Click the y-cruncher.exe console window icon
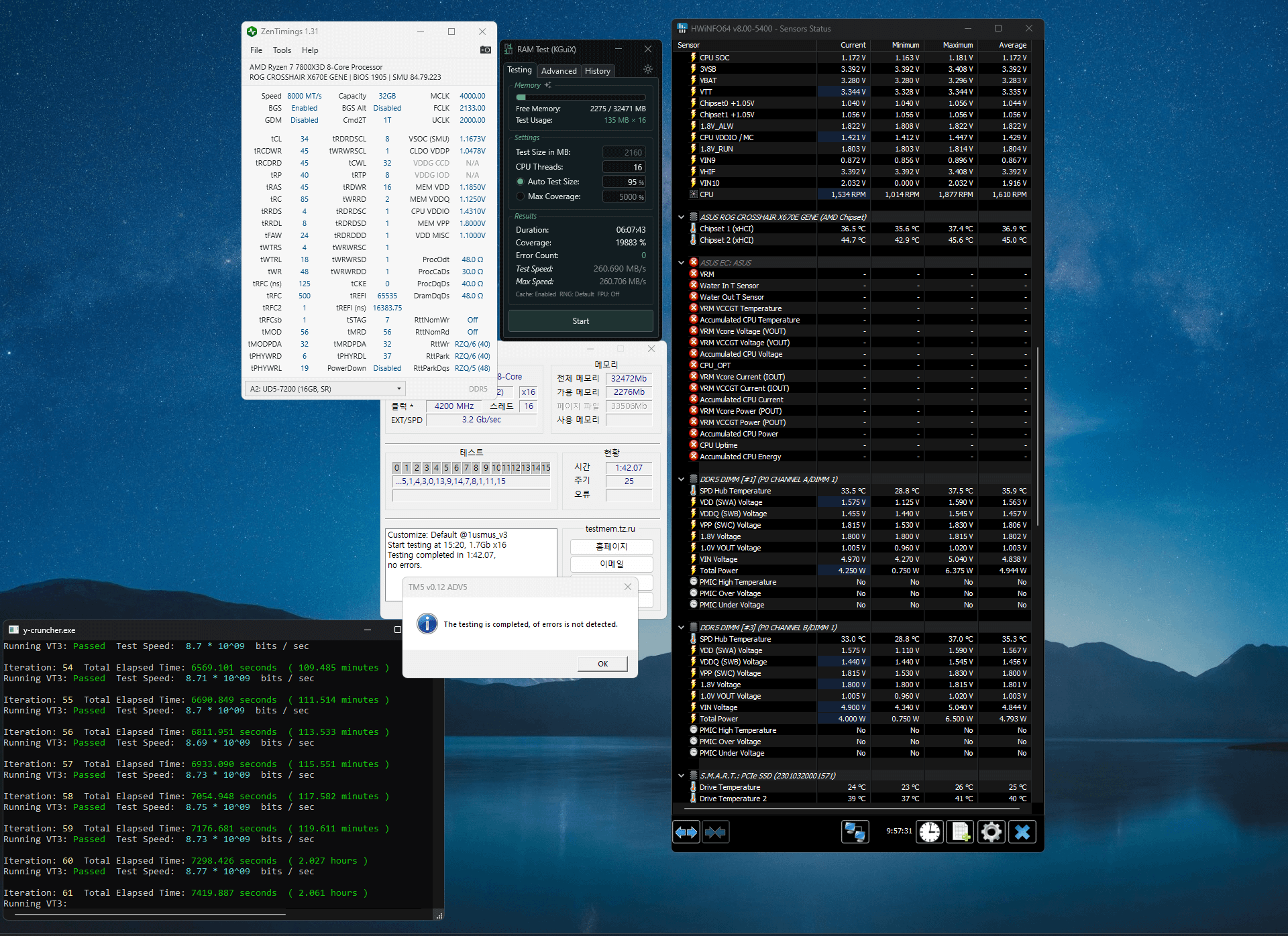The height and width of the screenshot is (936, 1288). (13, 630)
